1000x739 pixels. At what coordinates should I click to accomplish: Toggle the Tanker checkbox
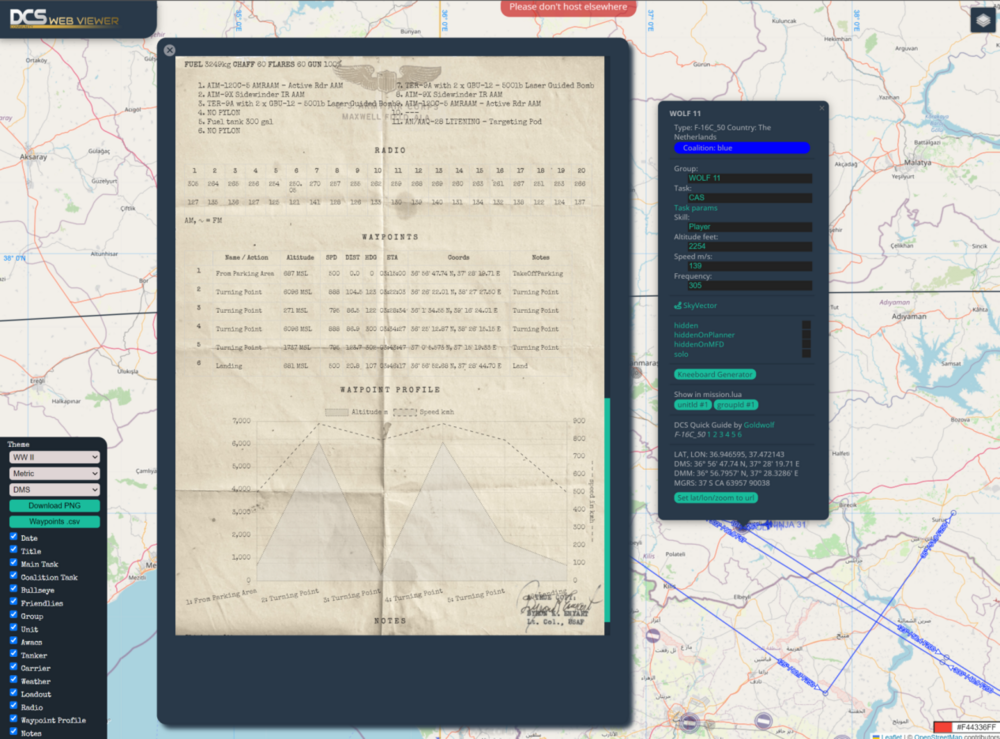click(13, 654)
